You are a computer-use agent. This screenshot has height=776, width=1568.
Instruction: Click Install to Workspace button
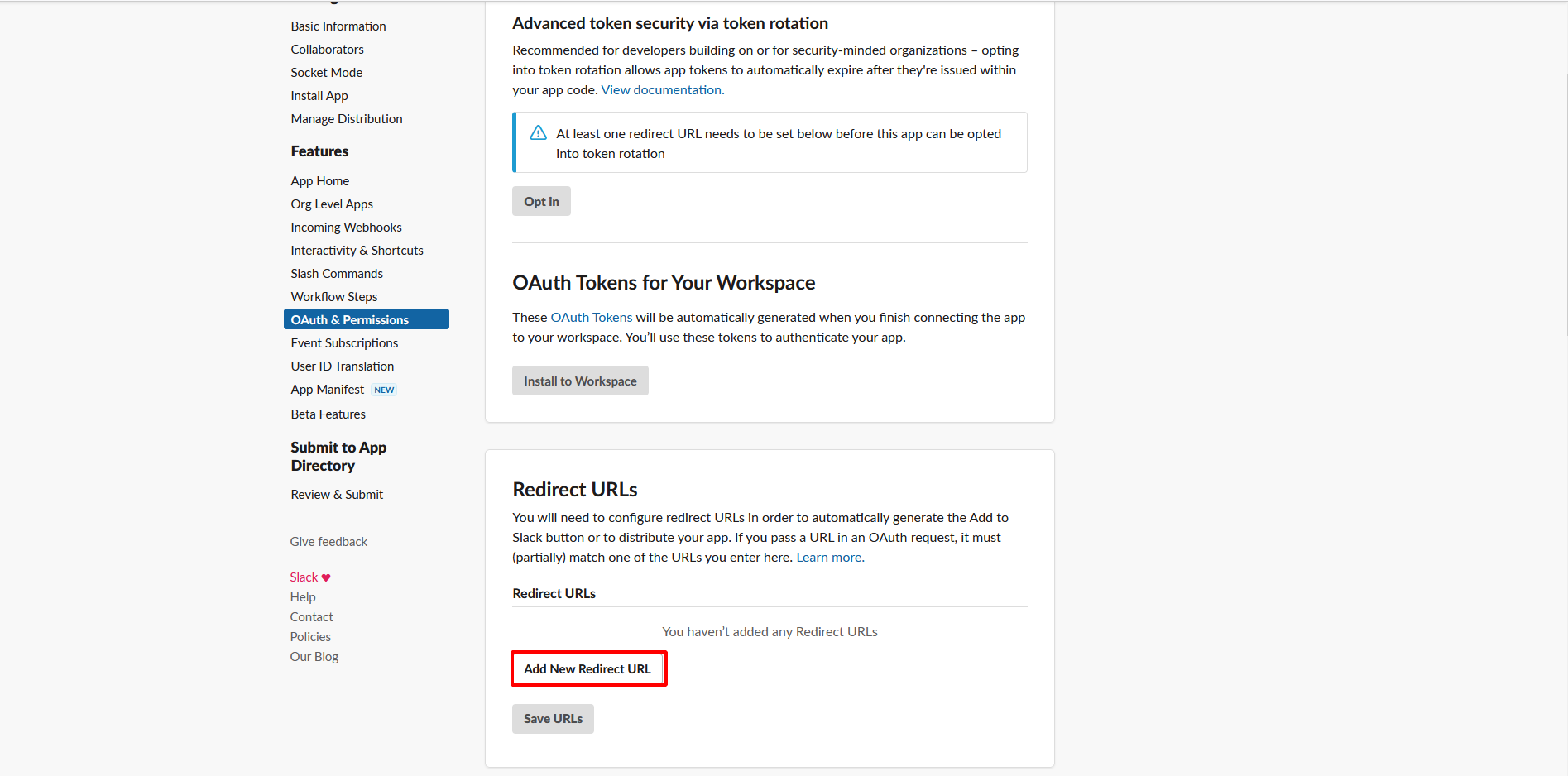pyautogui.click(x=580, y=381)
